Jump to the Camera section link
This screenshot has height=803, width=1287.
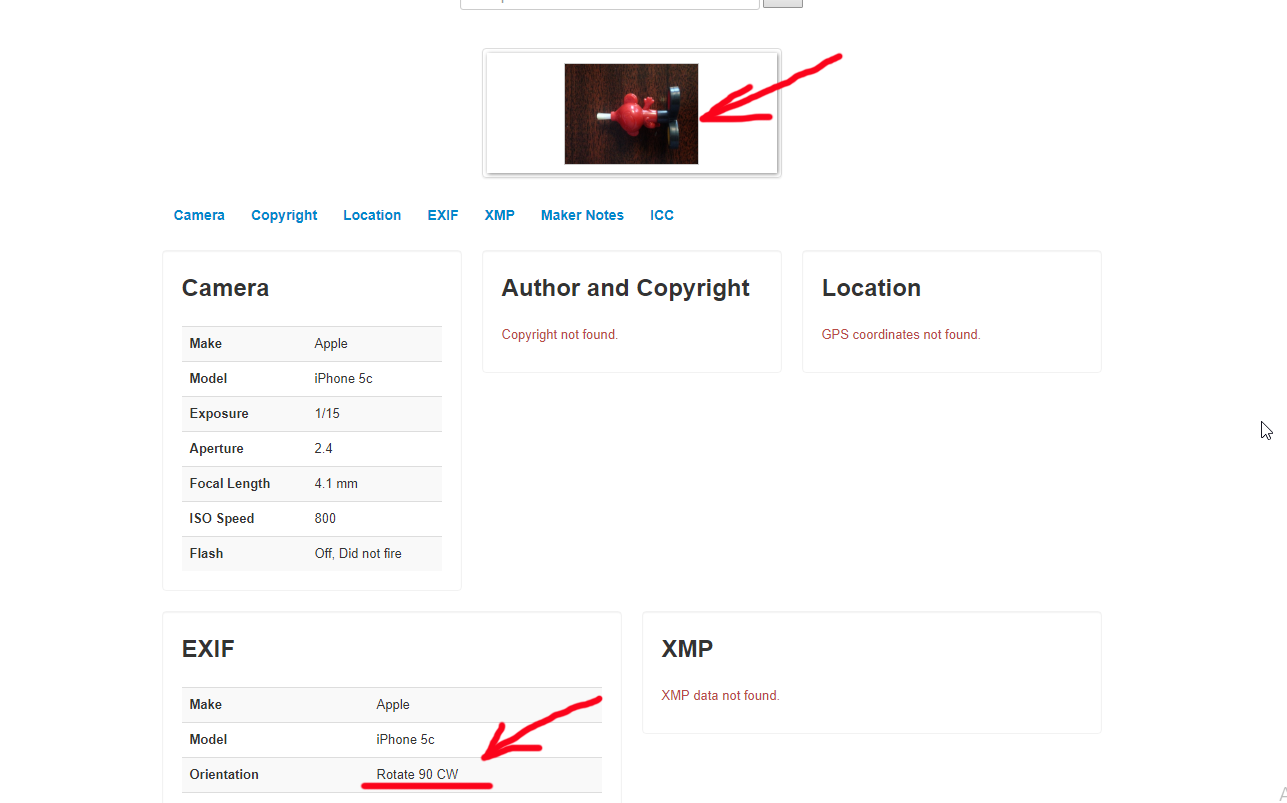199,215
